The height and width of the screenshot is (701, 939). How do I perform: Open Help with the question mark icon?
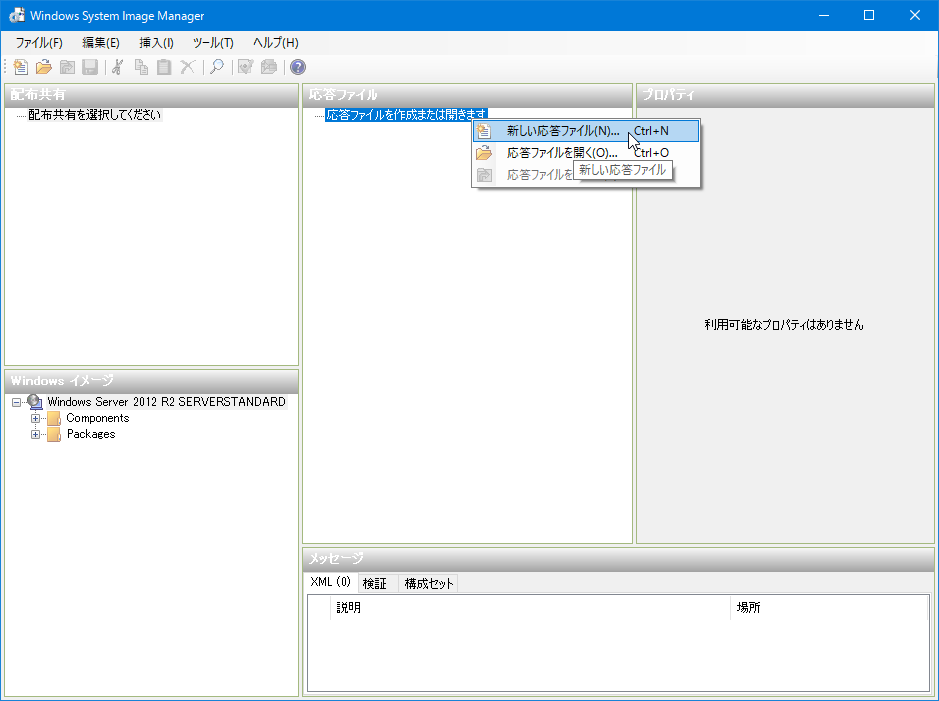298,67
